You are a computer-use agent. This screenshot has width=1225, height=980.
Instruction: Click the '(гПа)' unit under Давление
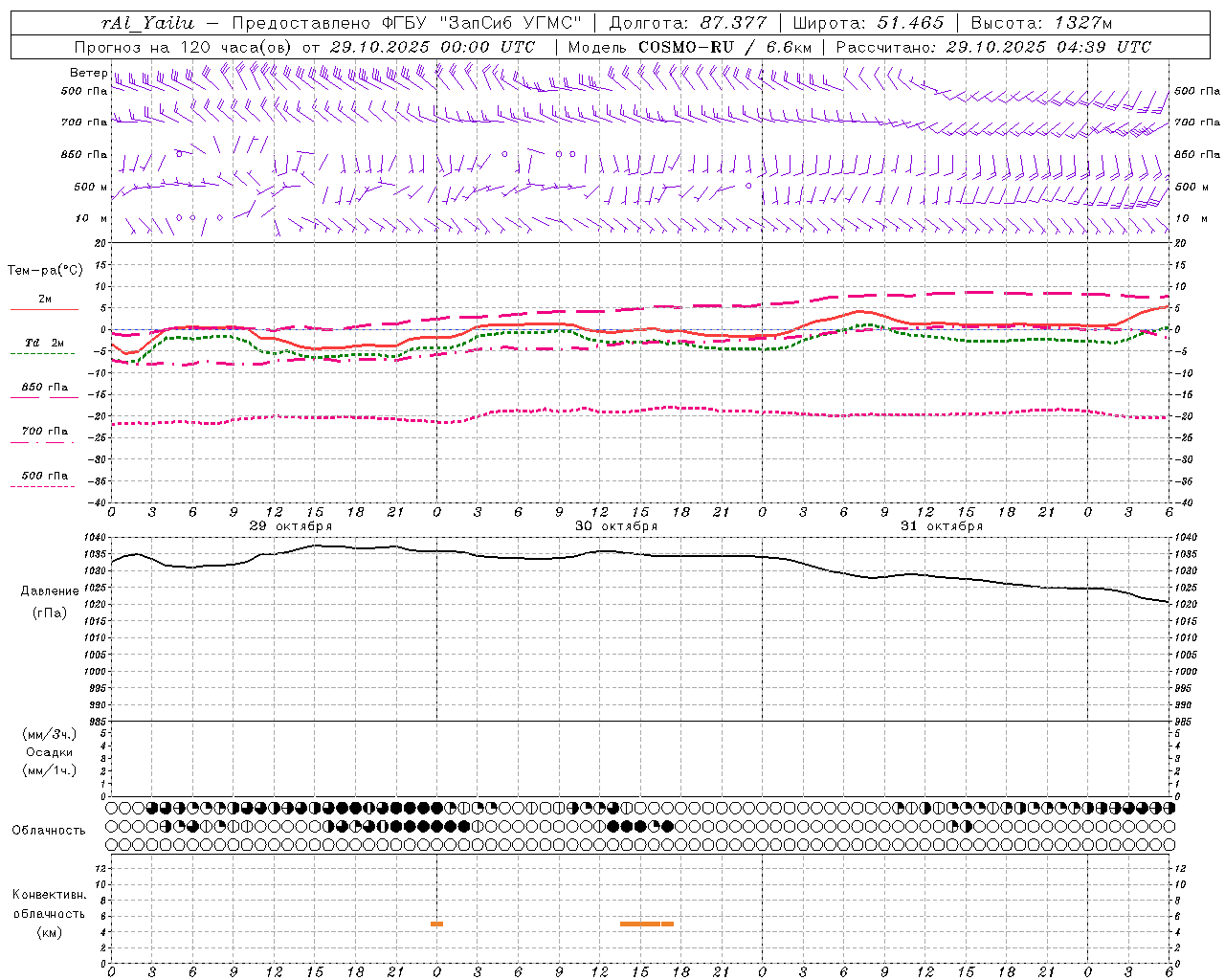[50, 613]
